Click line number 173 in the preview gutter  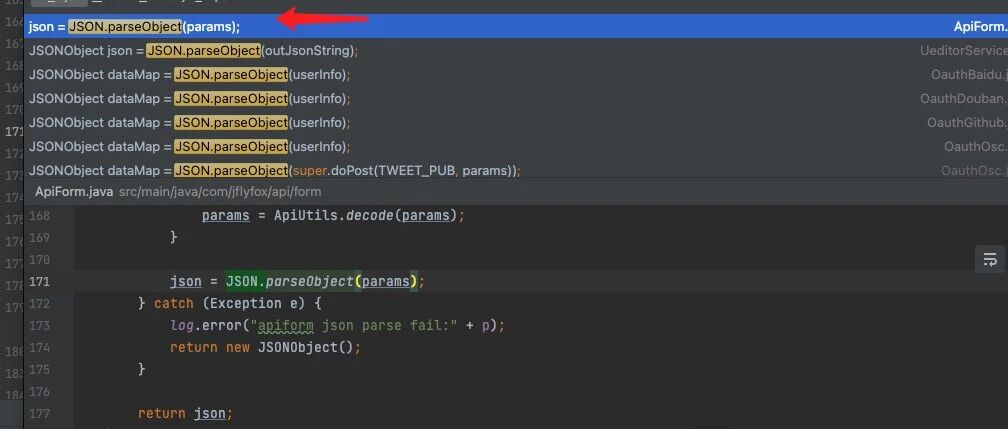(40, 325)
